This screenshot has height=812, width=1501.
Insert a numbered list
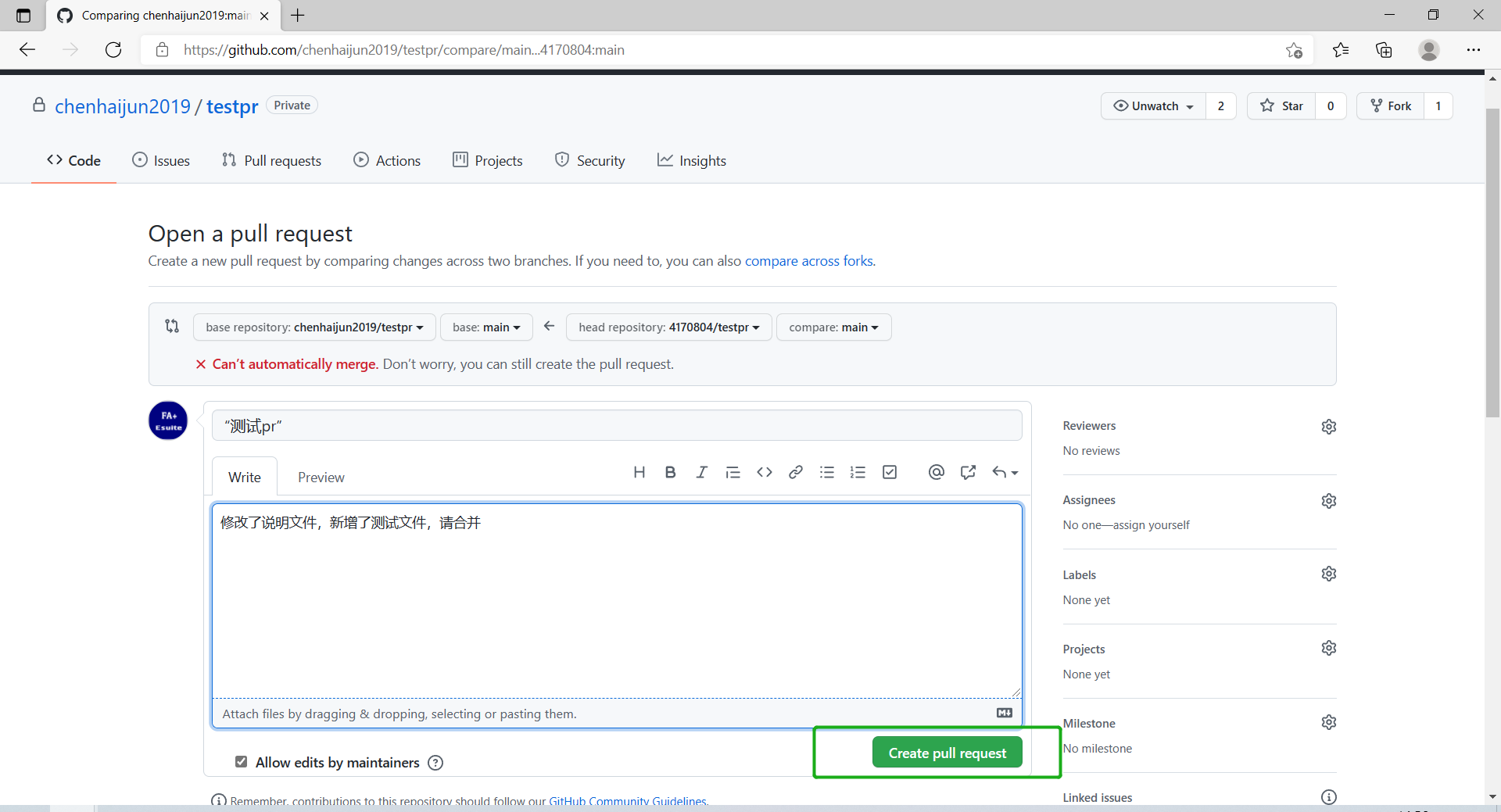(858, 472)
